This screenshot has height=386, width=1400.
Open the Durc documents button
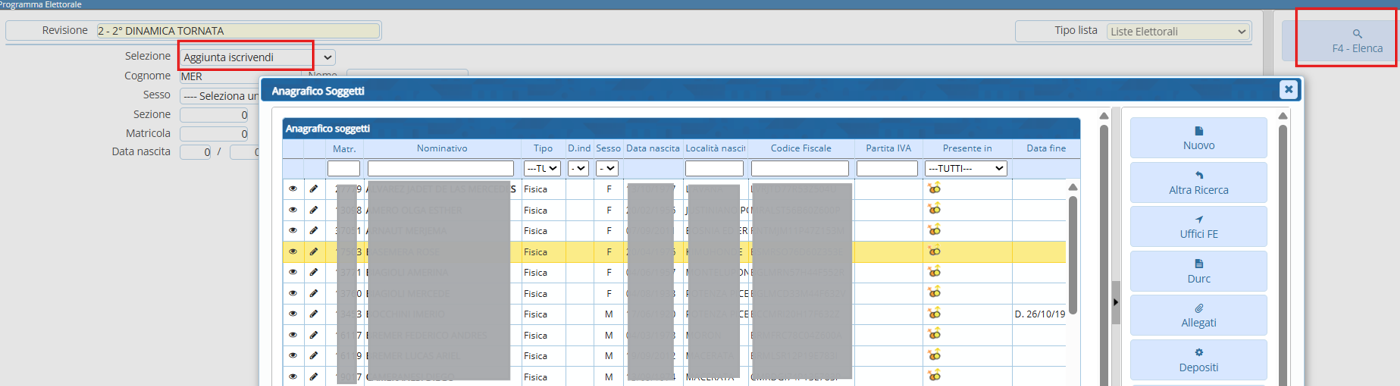coord(1198,271)
